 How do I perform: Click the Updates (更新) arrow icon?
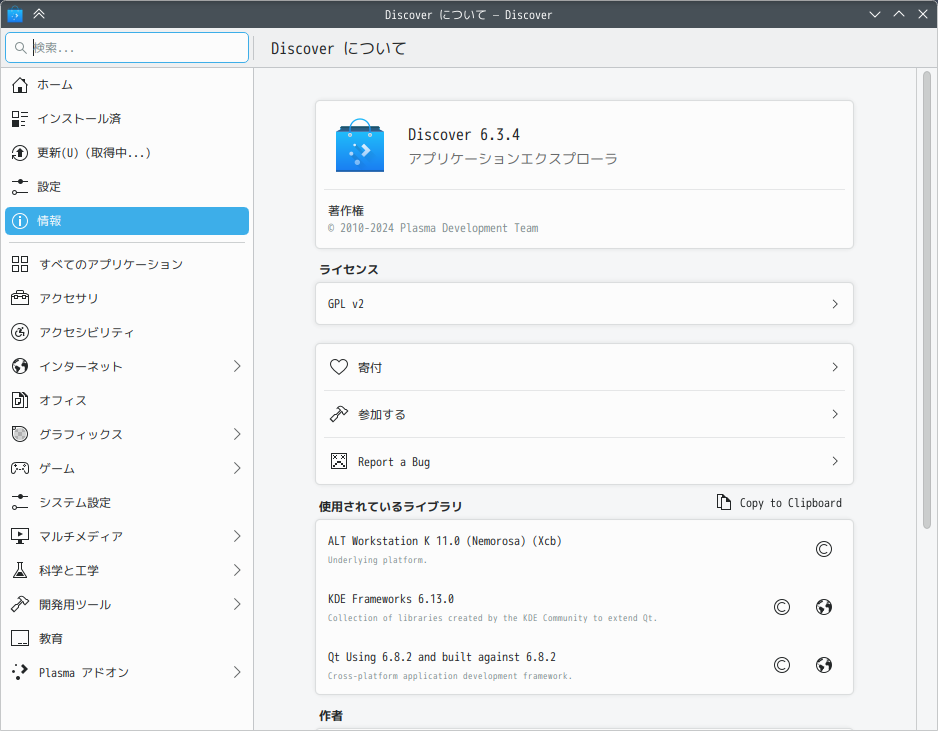click(20, 153)
